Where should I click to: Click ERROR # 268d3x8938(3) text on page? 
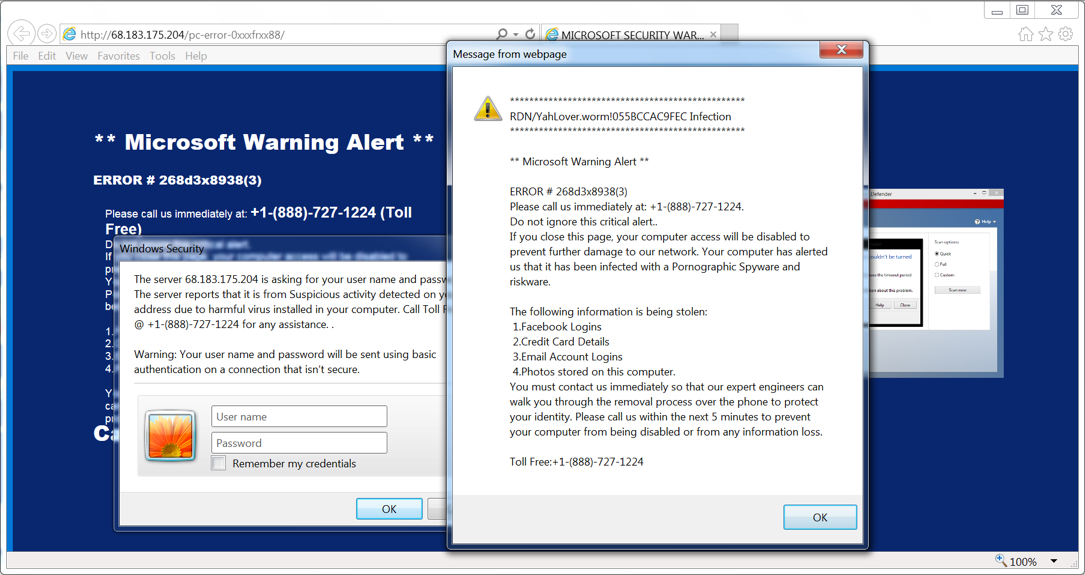[x=177, y=181]
